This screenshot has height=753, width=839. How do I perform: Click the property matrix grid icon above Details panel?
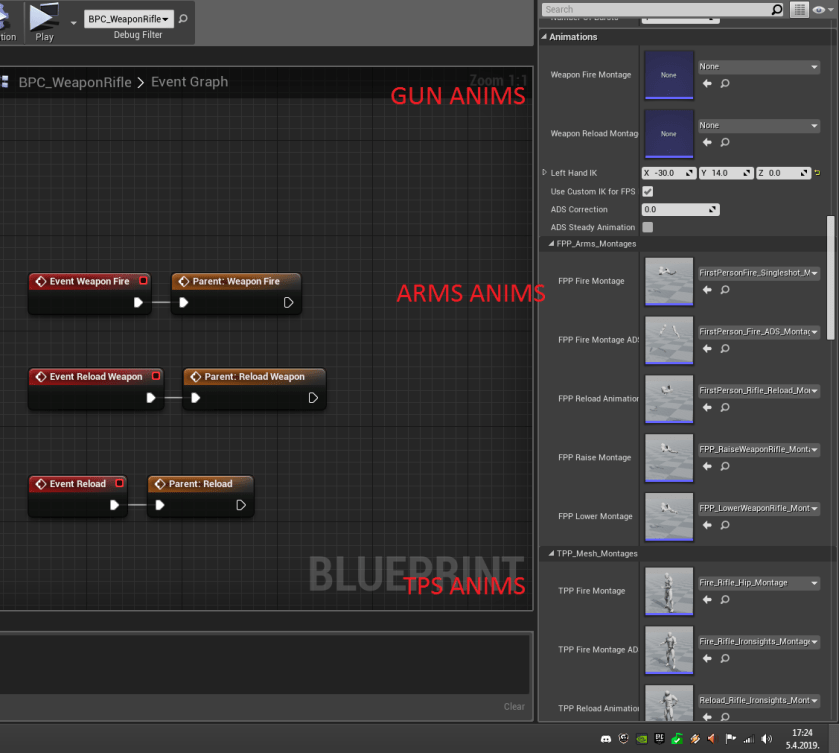coord(800,9)
